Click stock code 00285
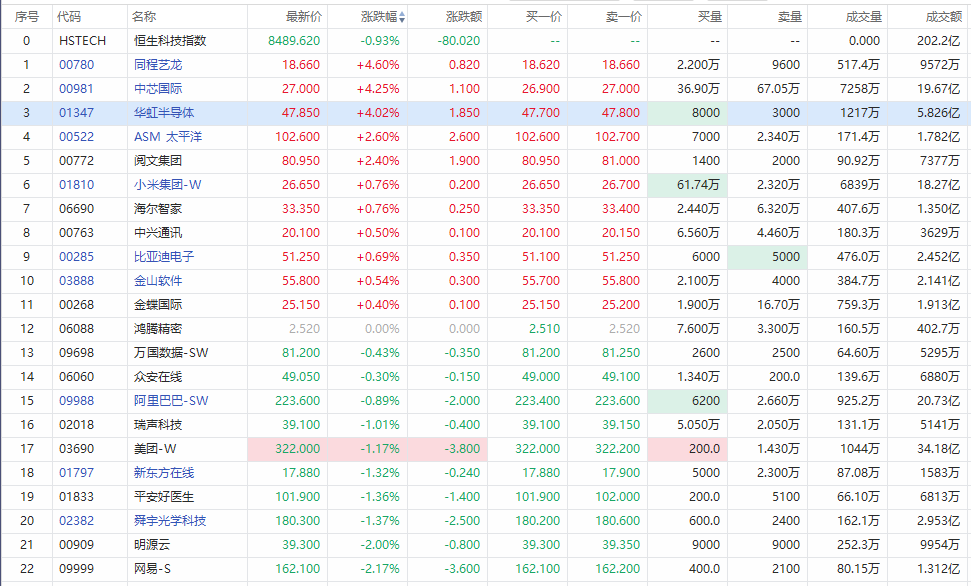The width and height of the screenshot is (971, 586). point(77,256)
